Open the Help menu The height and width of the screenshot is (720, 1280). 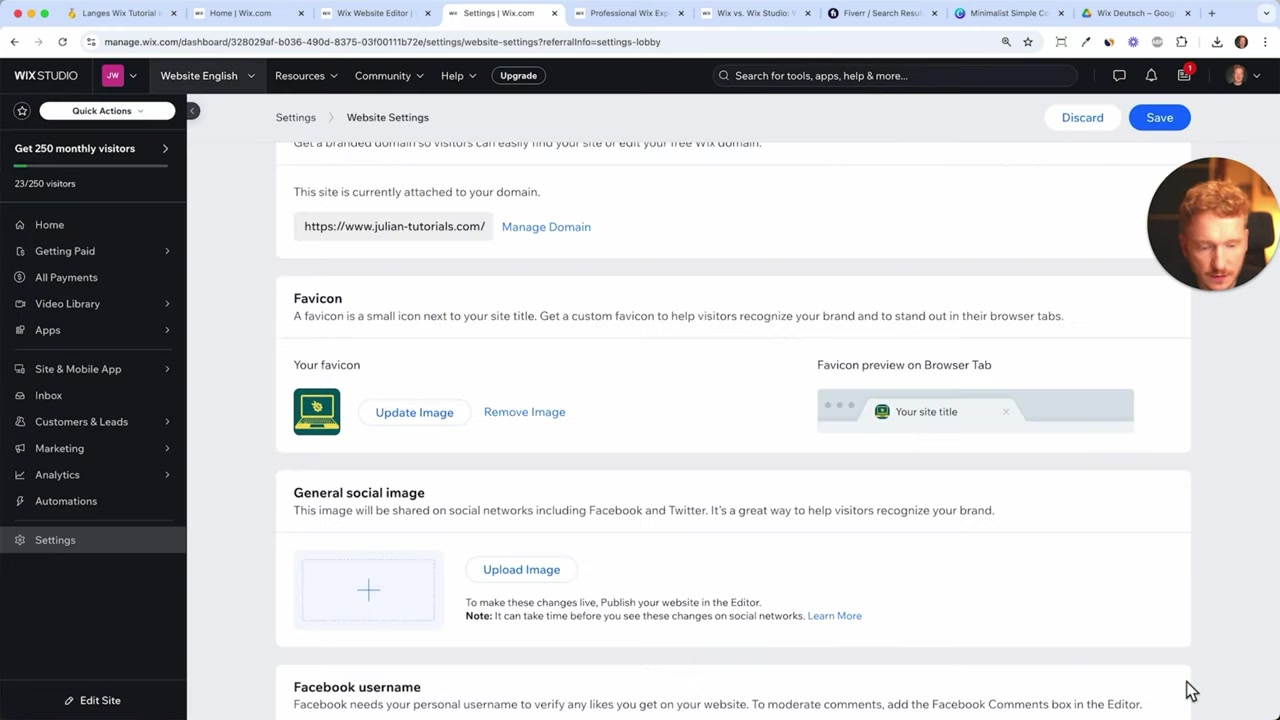point(459,76)
